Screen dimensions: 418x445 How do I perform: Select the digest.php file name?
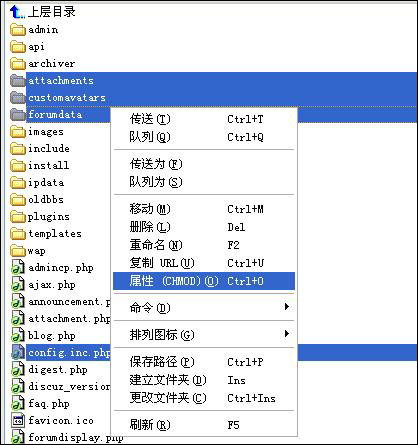(58, 370)
